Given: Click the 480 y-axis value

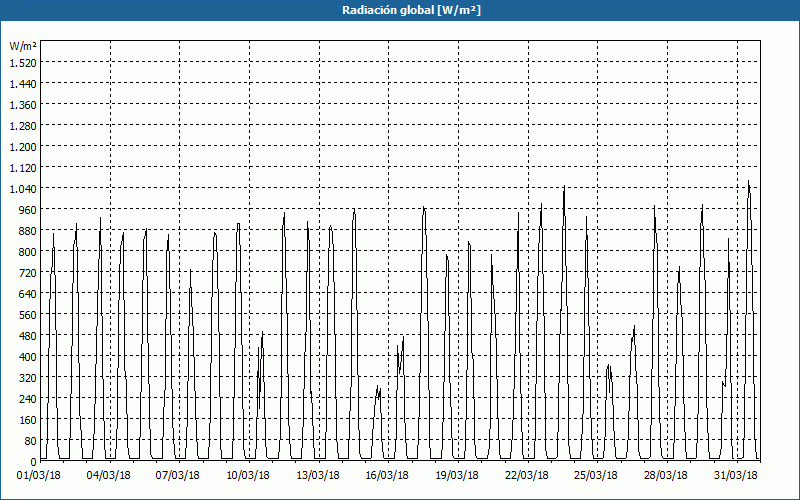Looking at the screenshot, I should 28,336.
